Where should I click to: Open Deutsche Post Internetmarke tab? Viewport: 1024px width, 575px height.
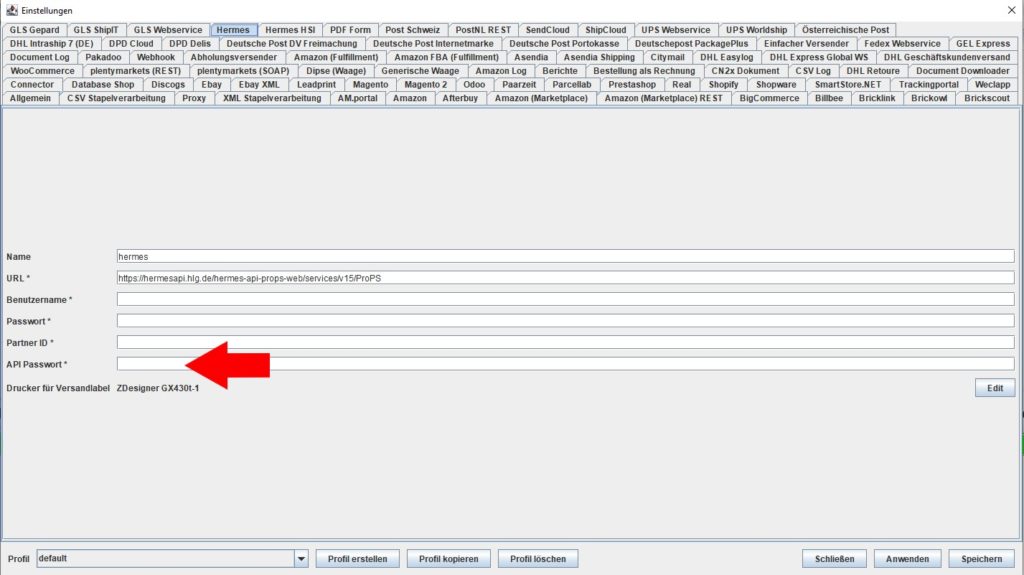(x=434, y=44)
